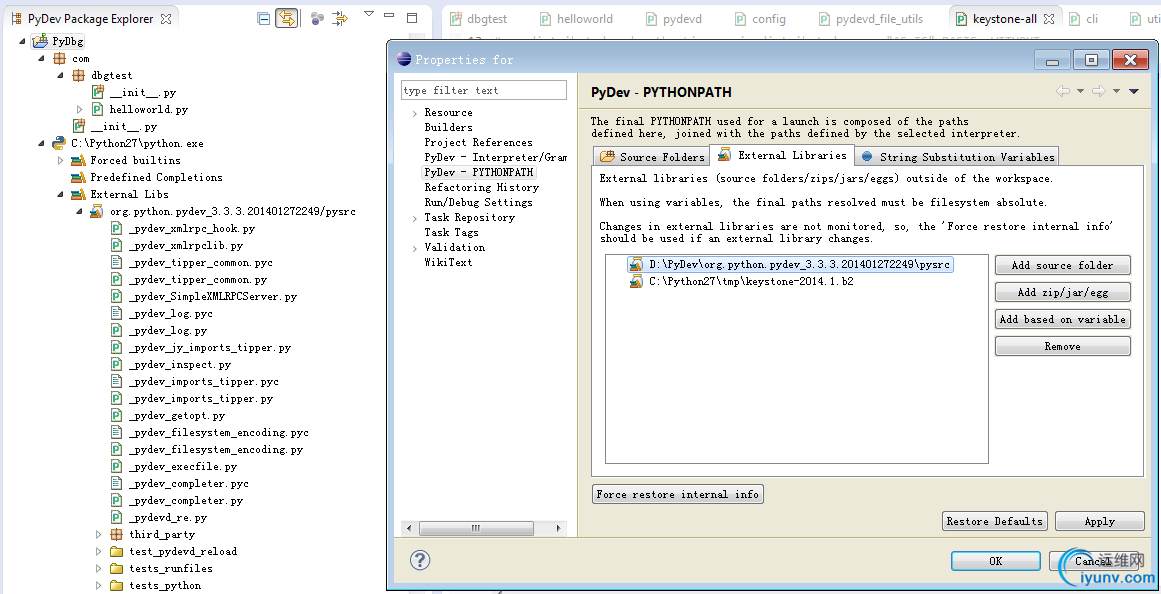The image size is (1161, 594).
Task: Switch to the Source Folders tab
Action: (x=652, y=157)
